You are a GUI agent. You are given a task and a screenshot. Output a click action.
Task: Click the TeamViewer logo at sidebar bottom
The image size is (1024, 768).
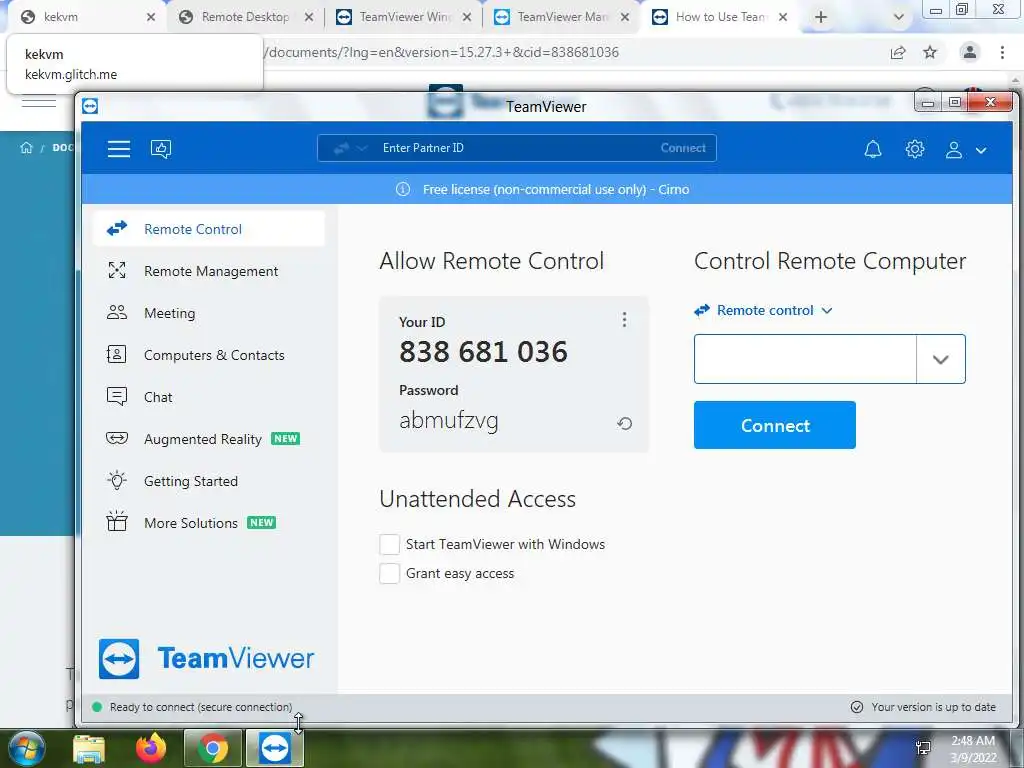click(206, 658)
